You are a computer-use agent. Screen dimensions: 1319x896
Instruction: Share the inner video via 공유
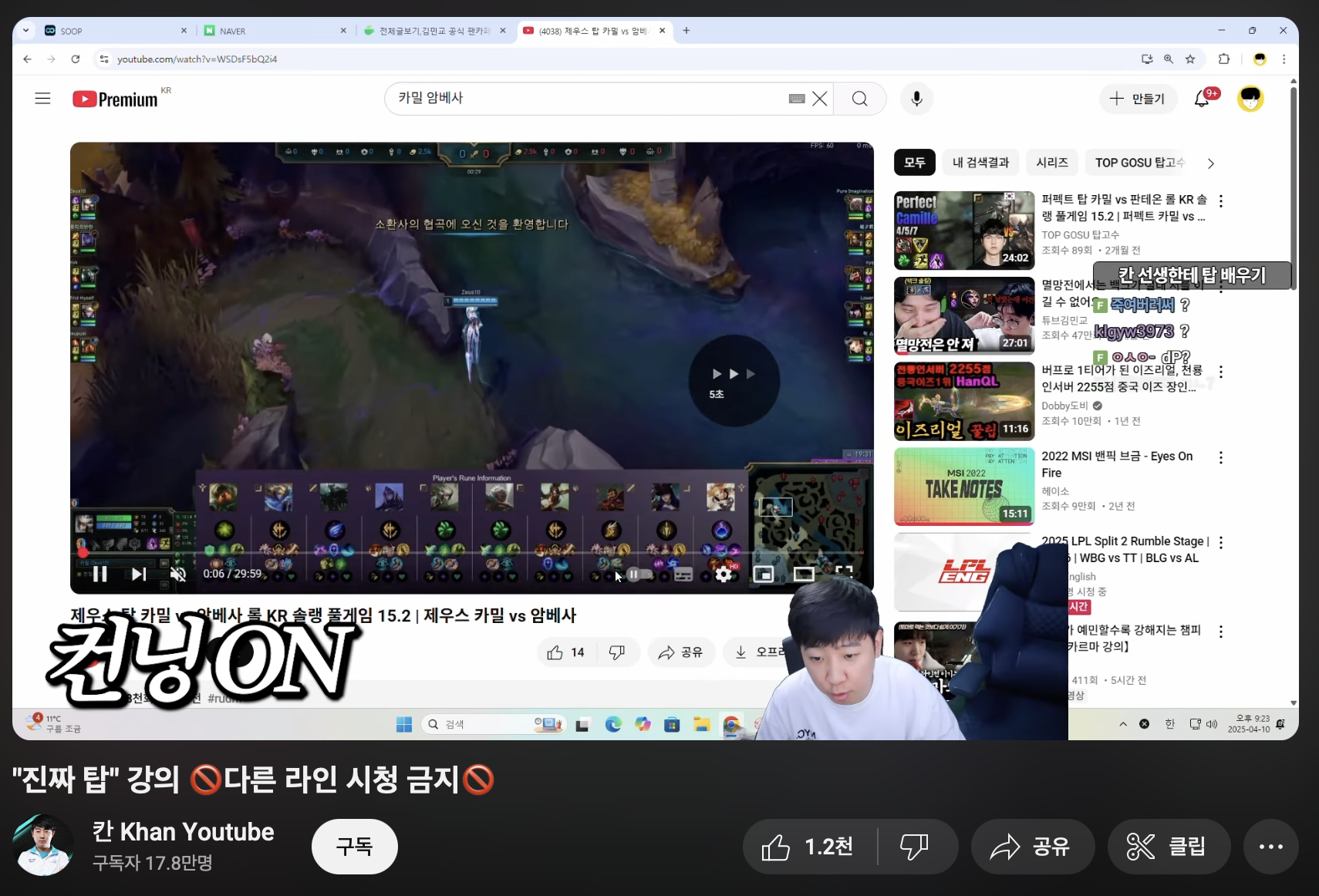[681, 652]
